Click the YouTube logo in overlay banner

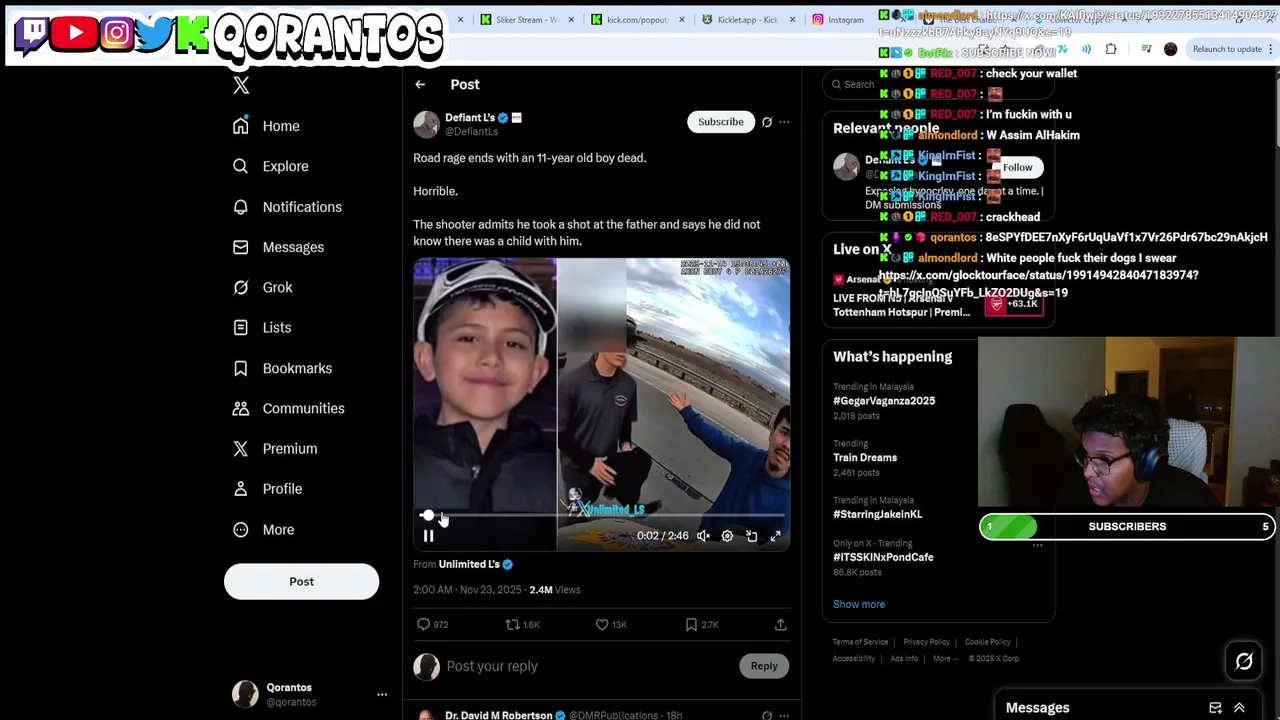click(75, 33)
